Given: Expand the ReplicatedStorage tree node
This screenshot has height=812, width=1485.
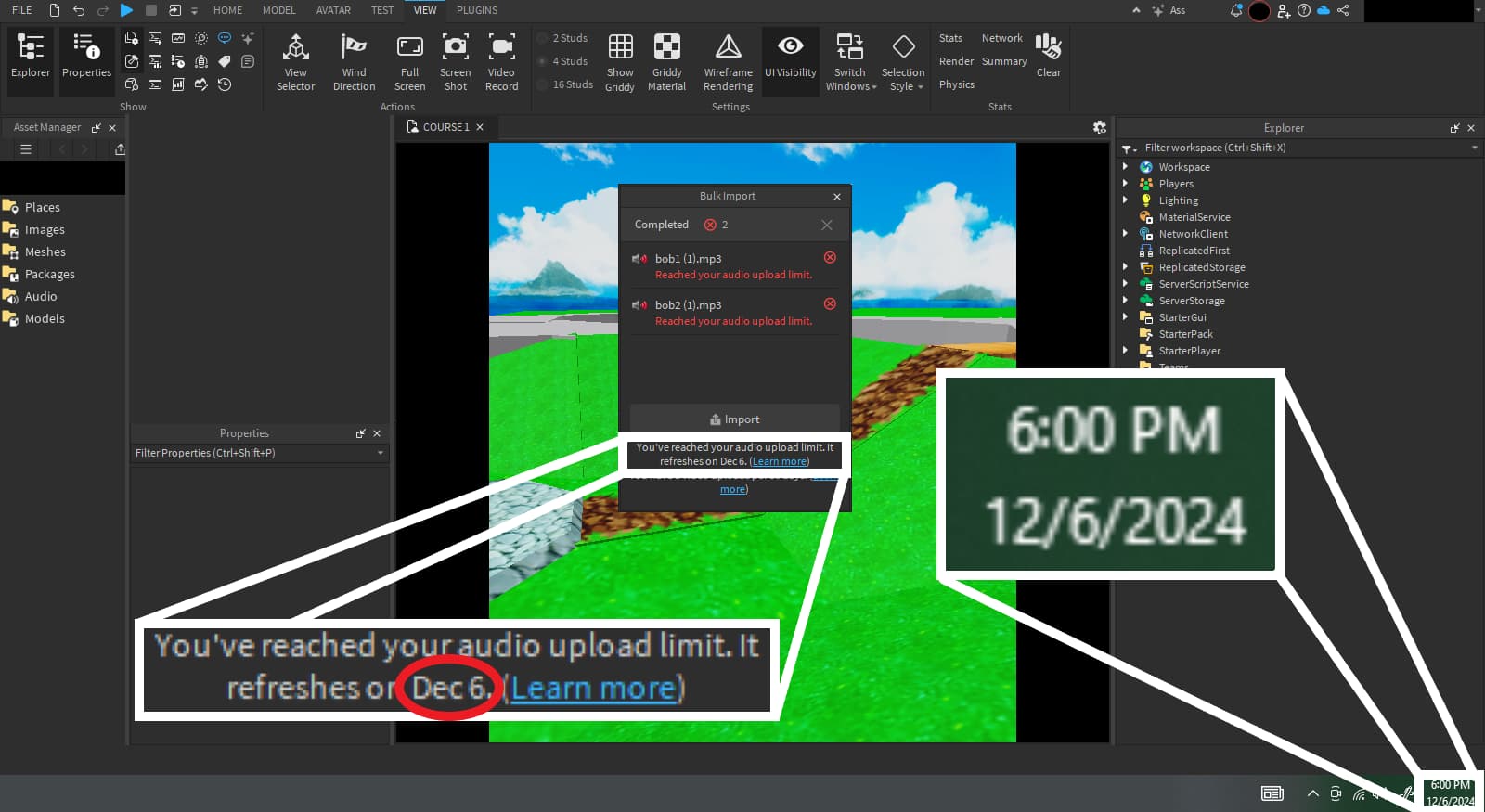Looking at the screenshot, I should click(x=1126, y=267).
